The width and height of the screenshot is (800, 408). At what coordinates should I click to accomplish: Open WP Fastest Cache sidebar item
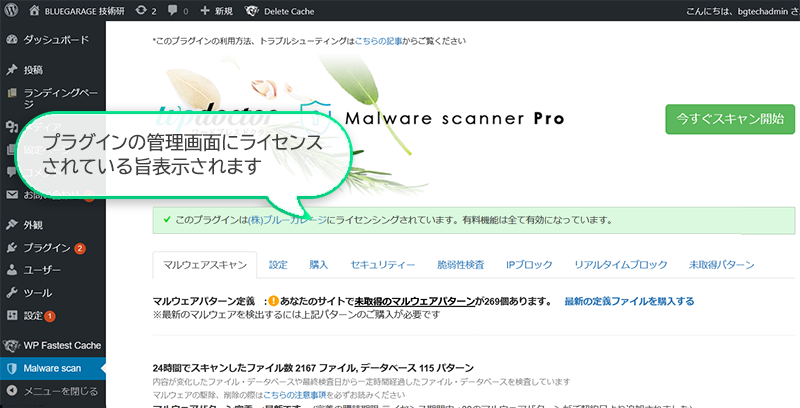point(64,345)
